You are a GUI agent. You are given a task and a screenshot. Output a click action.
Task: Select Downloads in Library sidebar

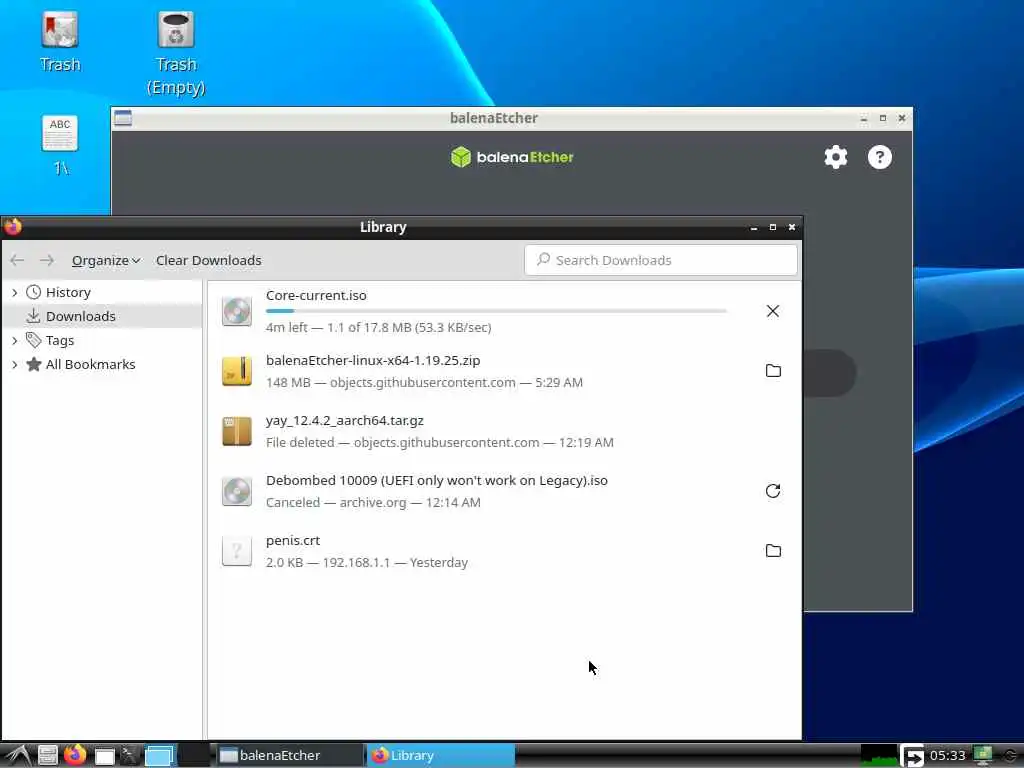coord(80,316)
